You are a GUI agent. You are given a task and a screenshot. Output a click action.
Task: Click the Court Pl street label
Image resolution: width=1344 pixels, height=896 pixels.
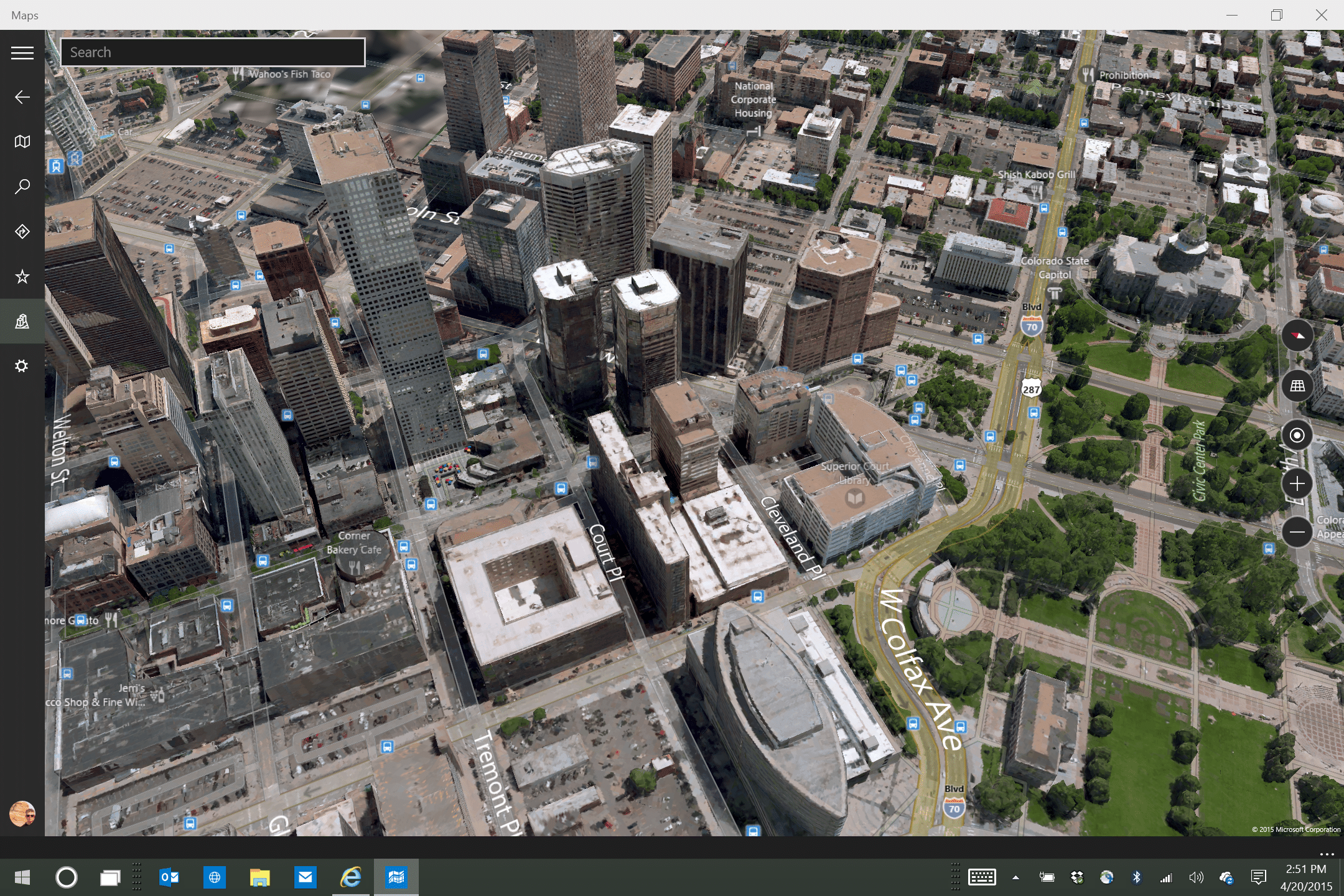(x=606, y=552)
